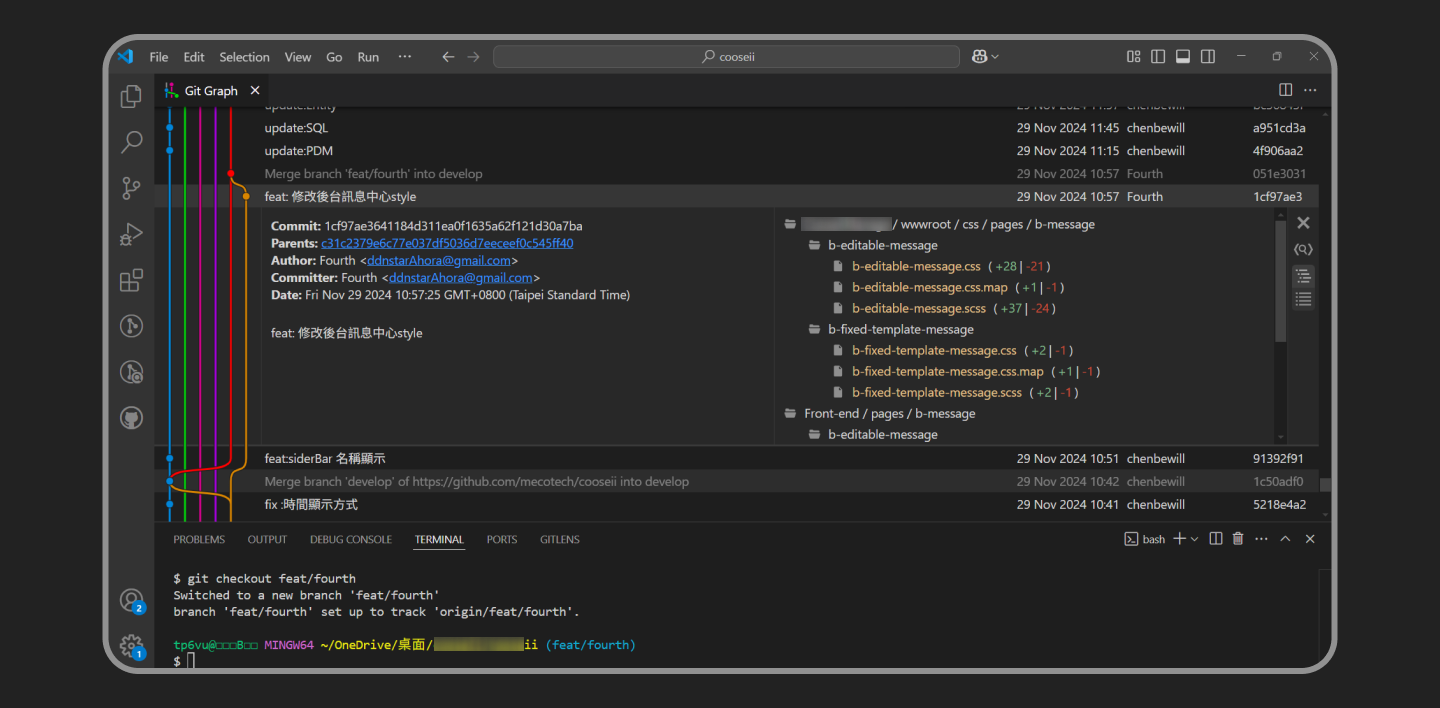Image resolution: width=1440 pixels, height=708 pixels.
Task: Open parent commit link c31c2379e6c77e037df5036d7eeceef0c545ff40
Action: [x=449, y=243]
